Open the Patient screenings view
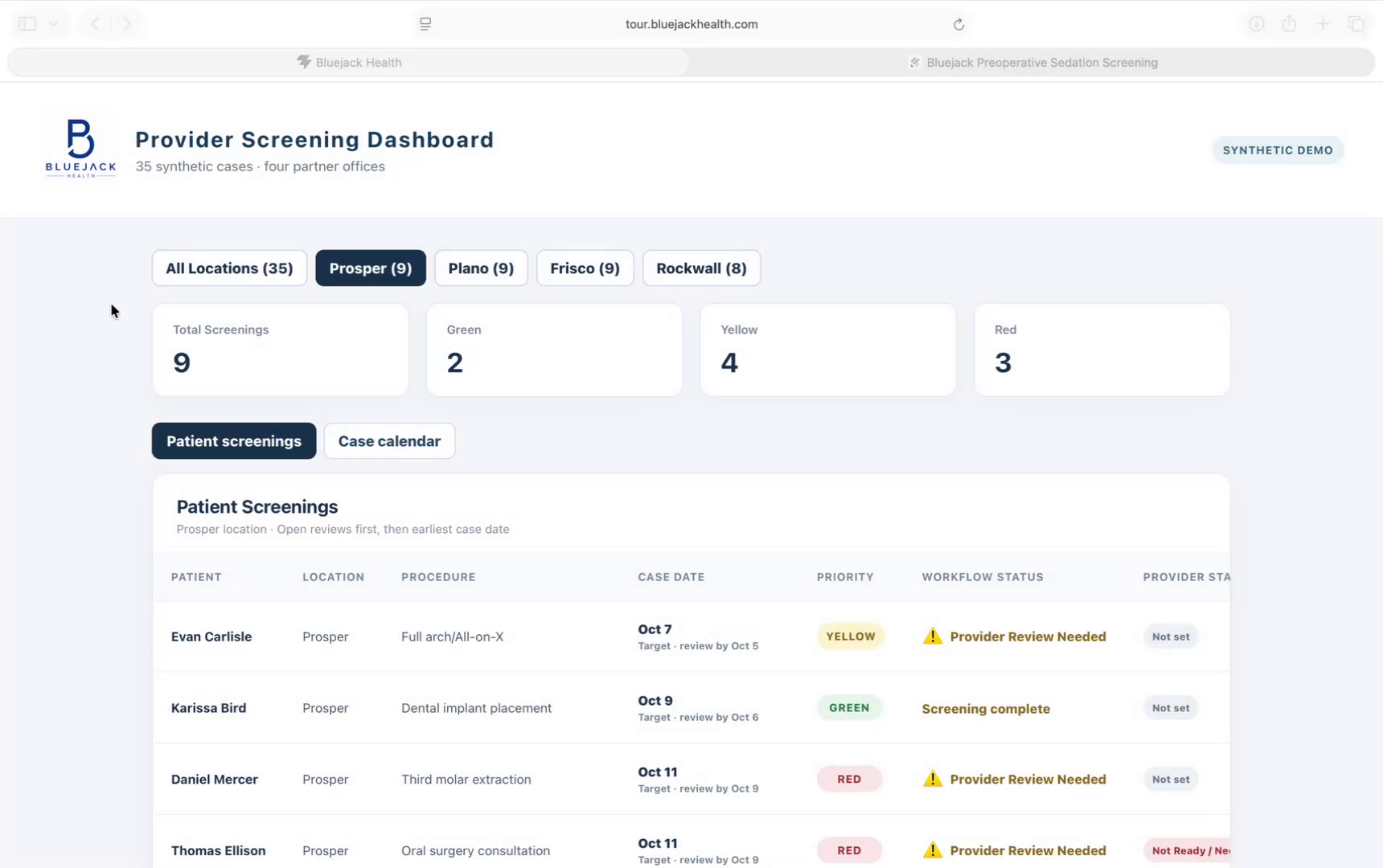 [234, 441]
